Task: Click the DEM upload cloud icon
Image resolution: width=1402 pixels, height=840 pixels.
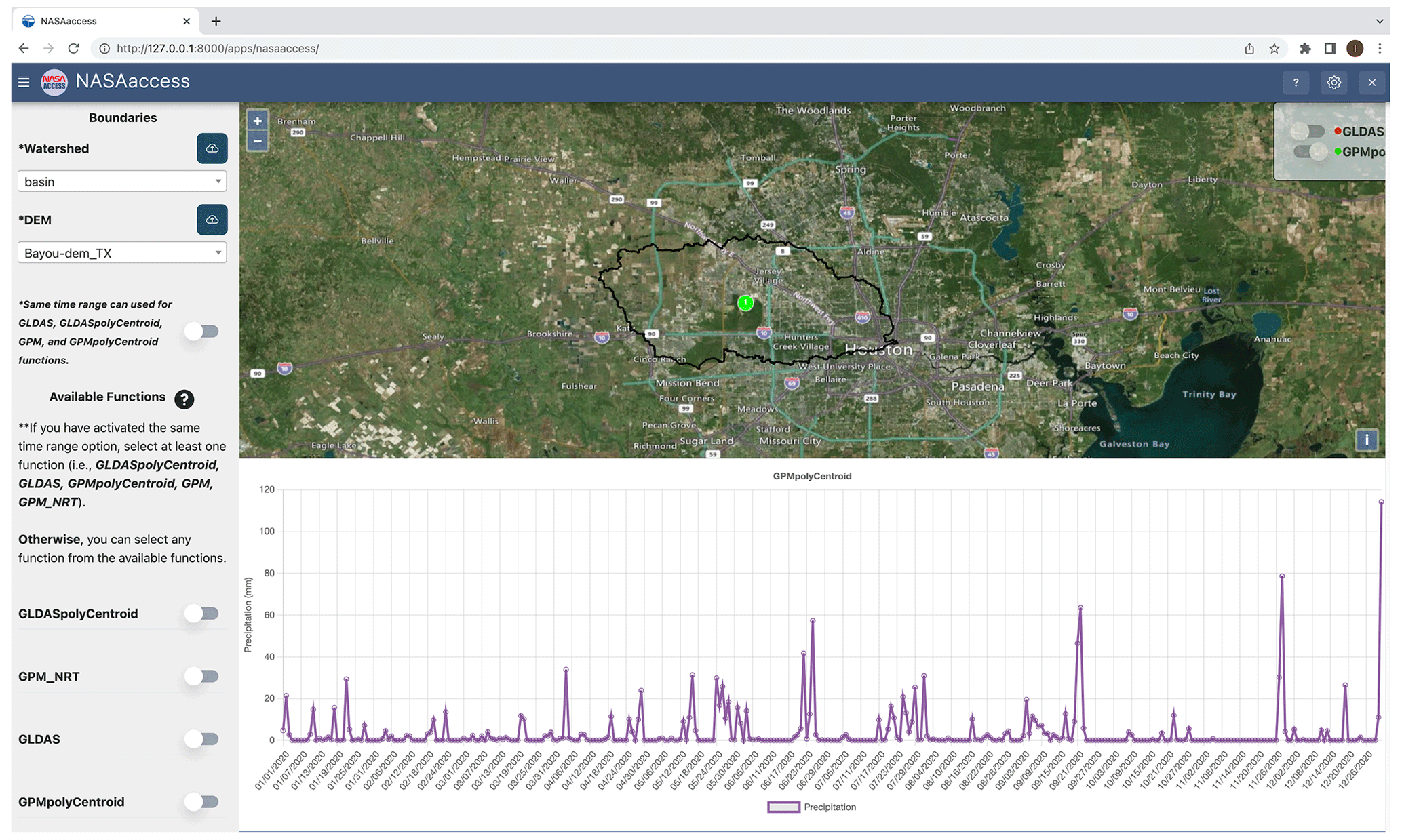Action: pos(212,220)
